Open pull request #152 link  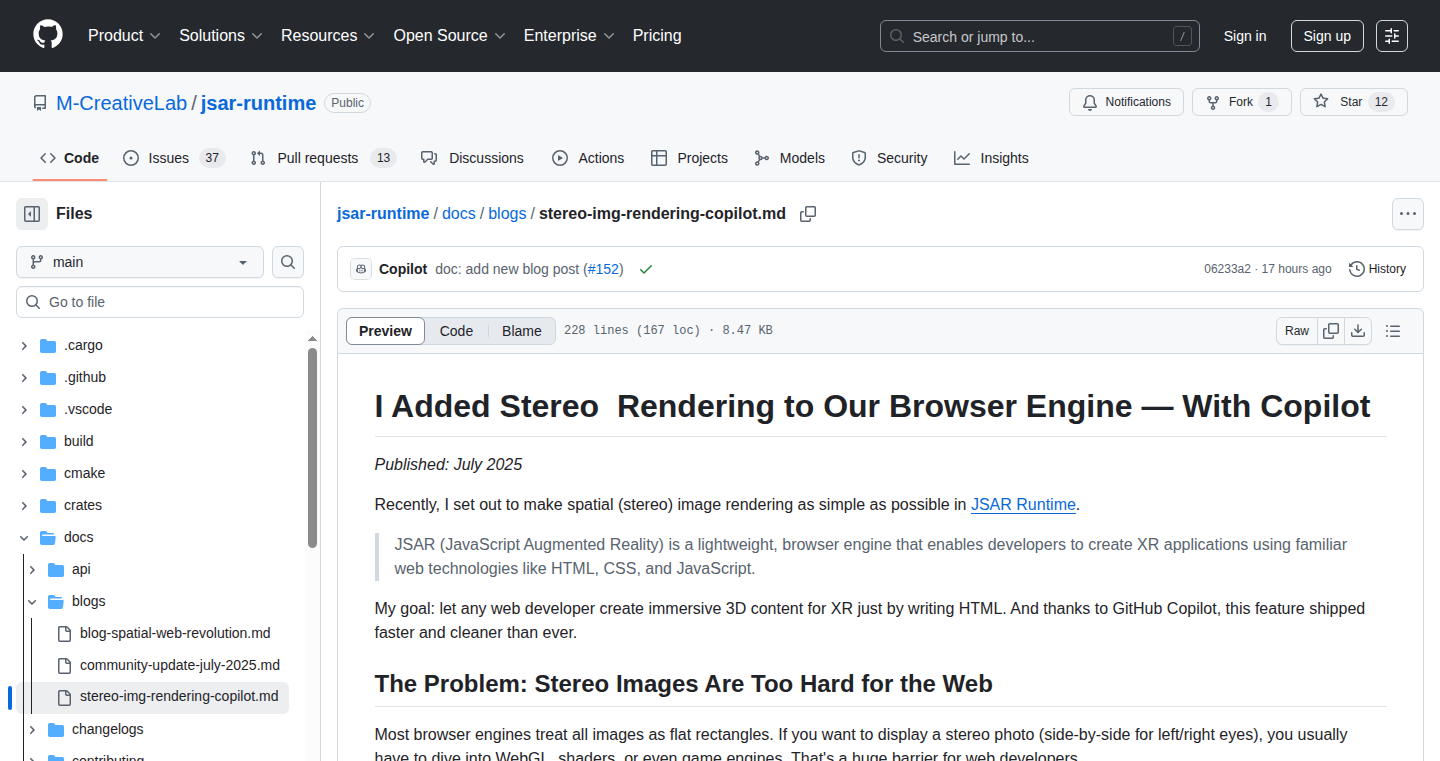tap(603, 269)
